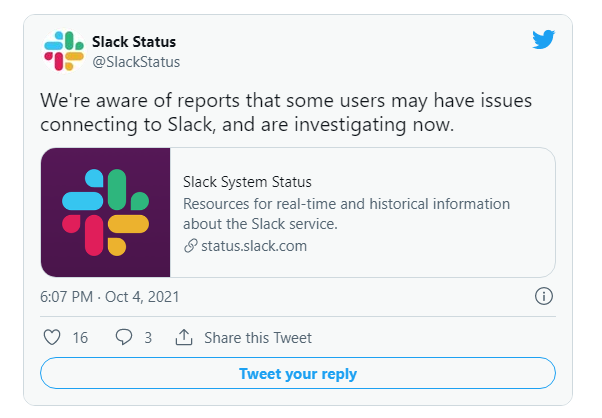The width and height of the screenshot is (602, 418).
Task: Click the like count of 16
Action: pyautogui.click(x=80, y=338)
